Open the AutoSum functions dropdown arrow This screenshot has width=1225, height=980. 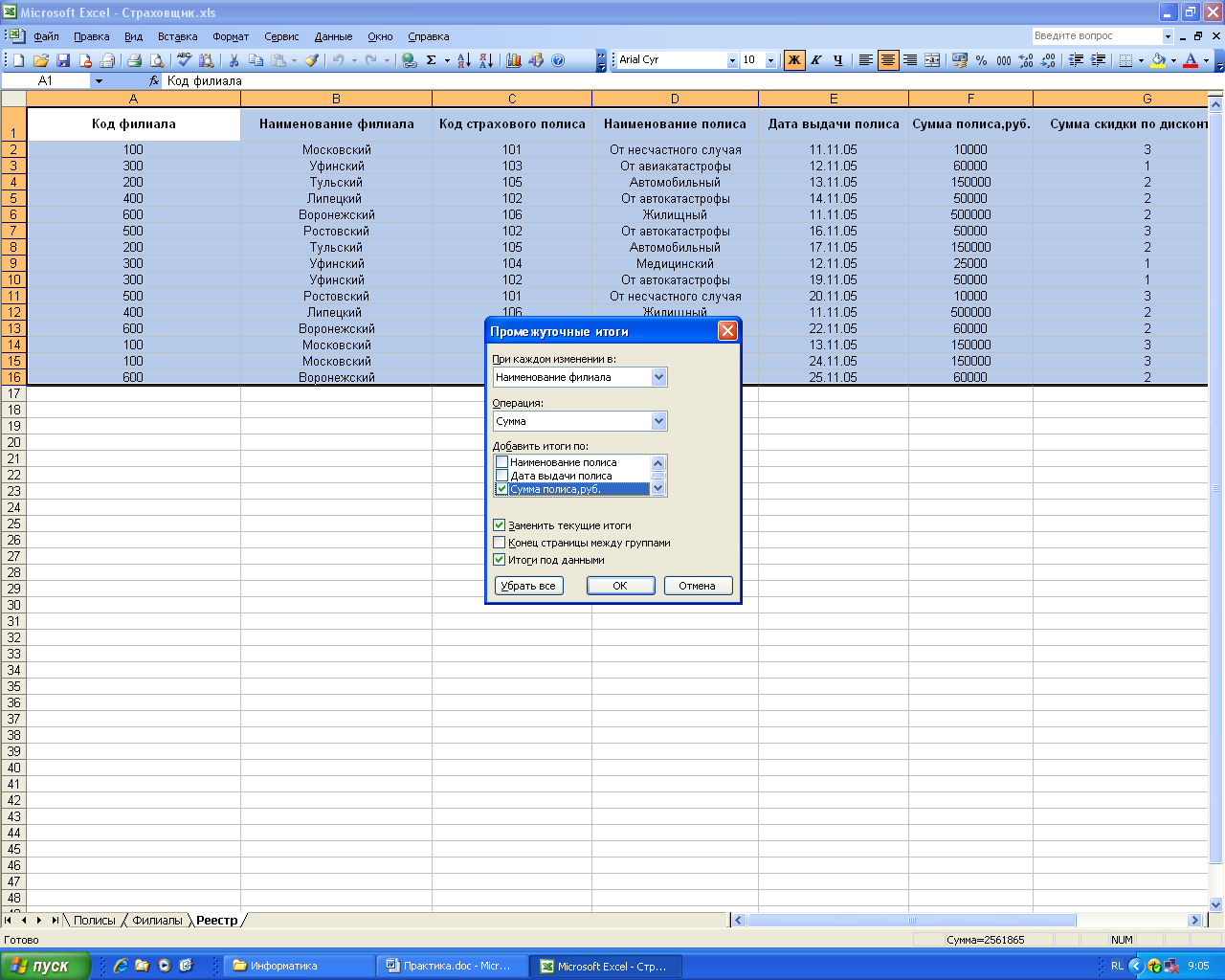click(x=447, y=60)
